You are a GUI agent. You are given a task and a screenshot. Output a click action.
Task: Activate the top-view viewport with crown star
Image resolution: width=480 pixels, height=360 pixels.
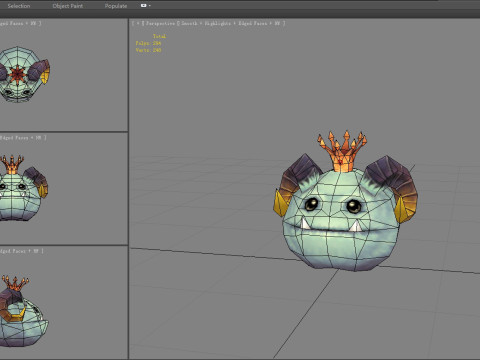tap(64, 75)
